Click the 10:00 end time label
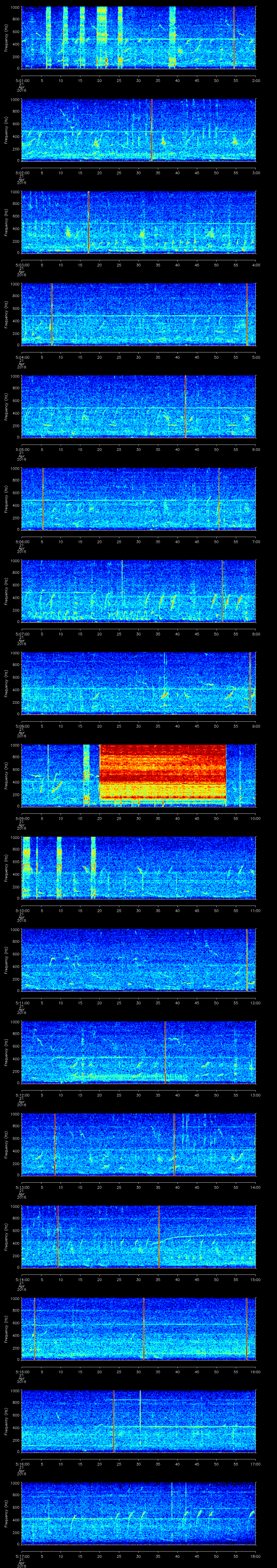Screen dimensions: 277x1568 point(255,818)
